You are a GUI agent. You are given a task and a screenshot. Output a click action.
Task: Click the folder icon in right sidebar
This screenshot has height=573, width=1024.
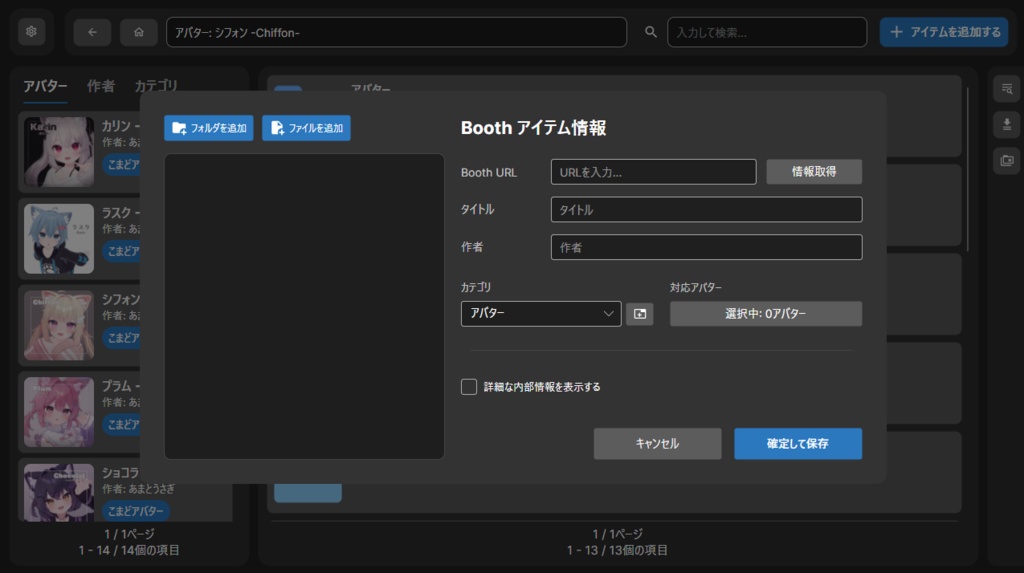[1006, 160]
